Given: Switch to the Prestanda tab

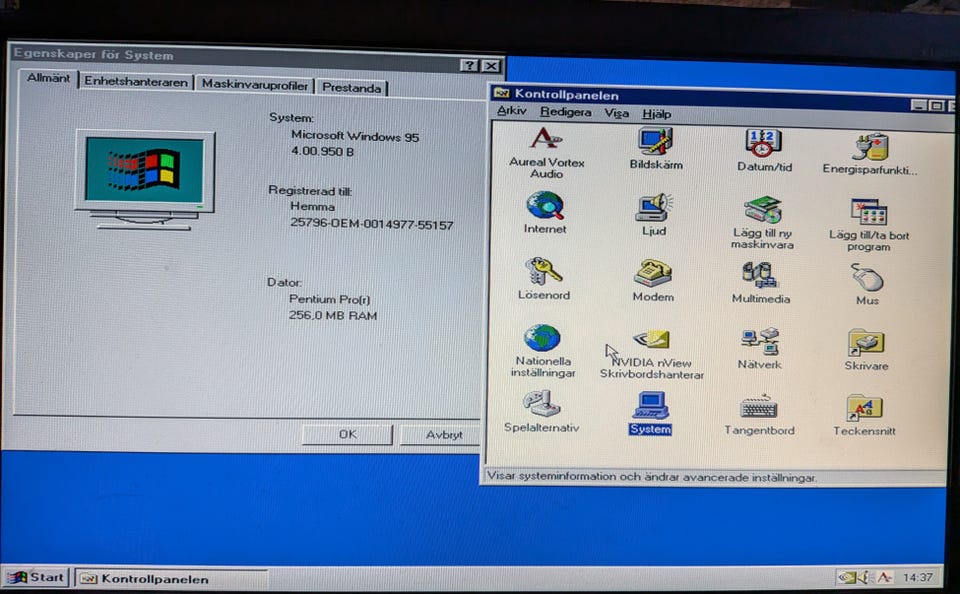Looking at the screenshot, I should click(351, 88).
